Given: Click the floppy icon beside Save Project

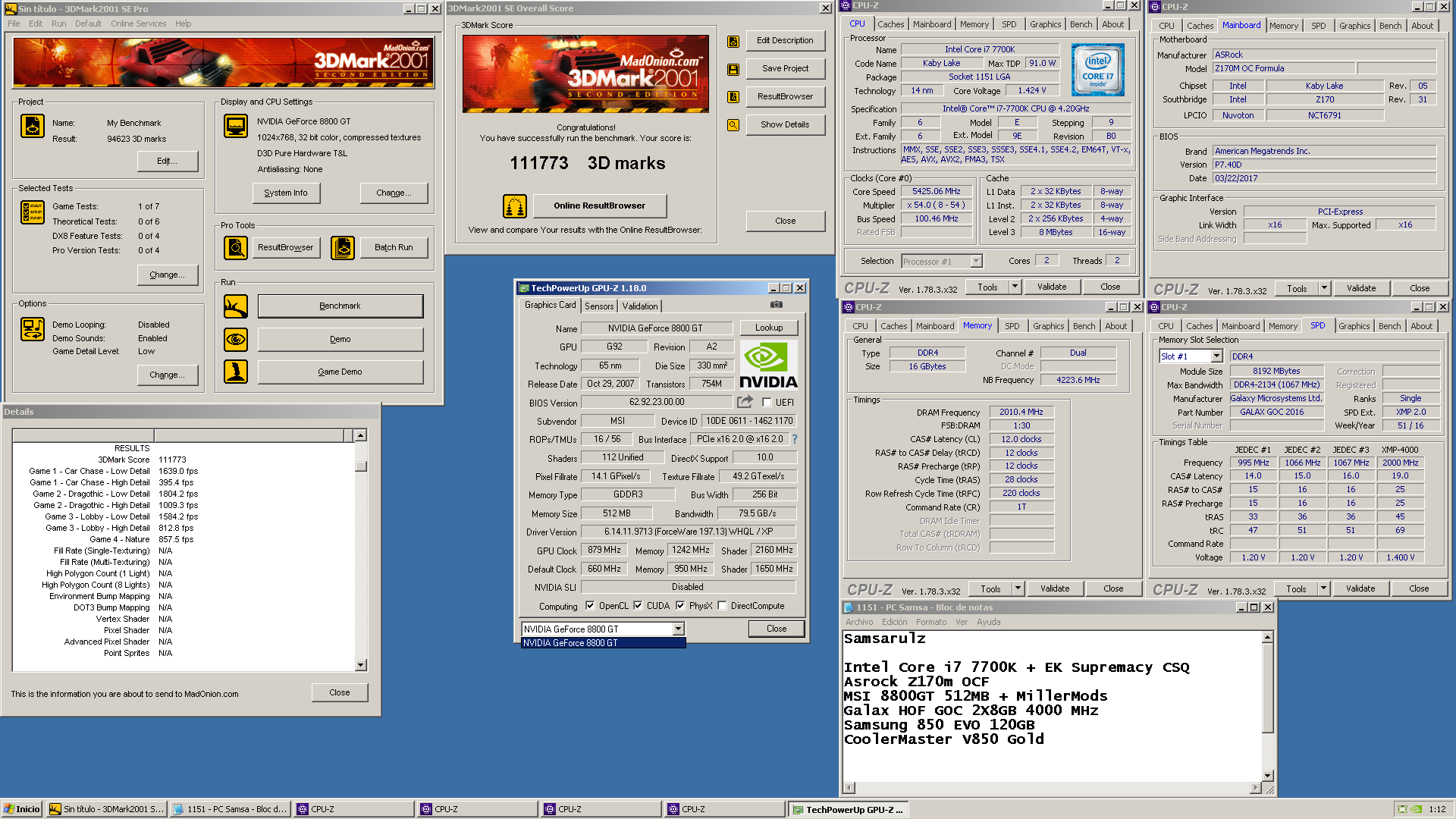Looking at the screenshot, I should point(733,69).
